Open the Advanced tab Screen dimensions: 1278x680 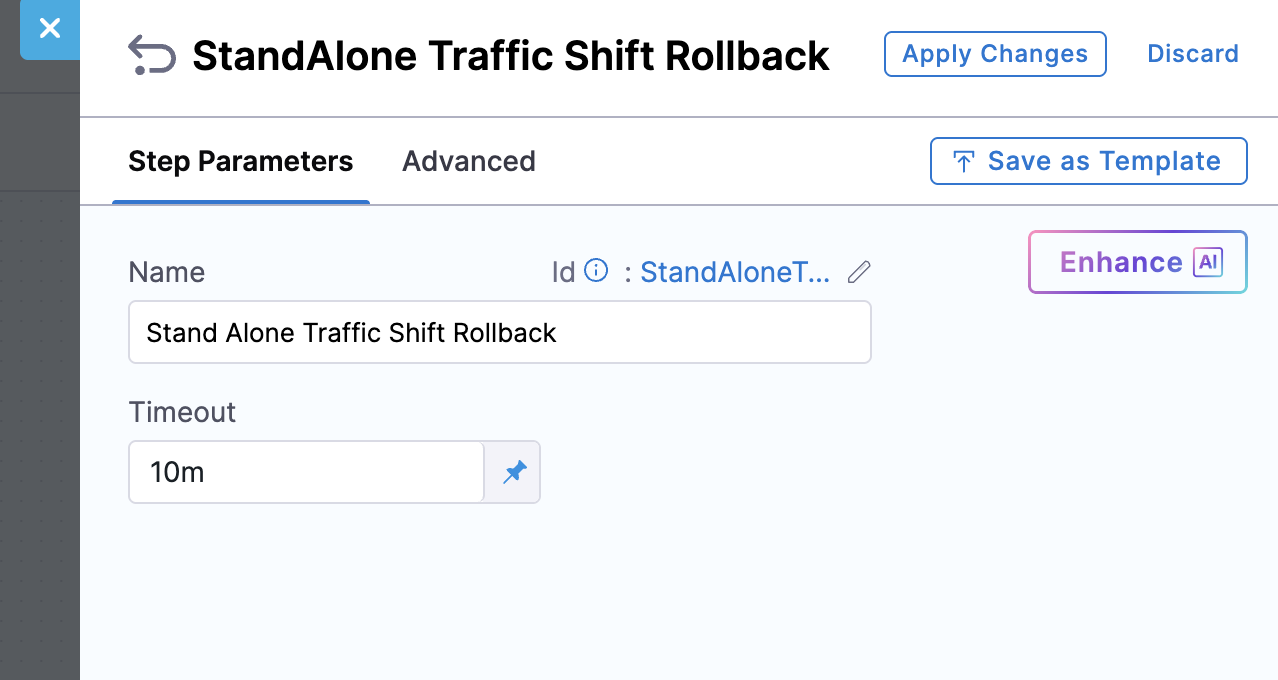click(x=468, y=162)
